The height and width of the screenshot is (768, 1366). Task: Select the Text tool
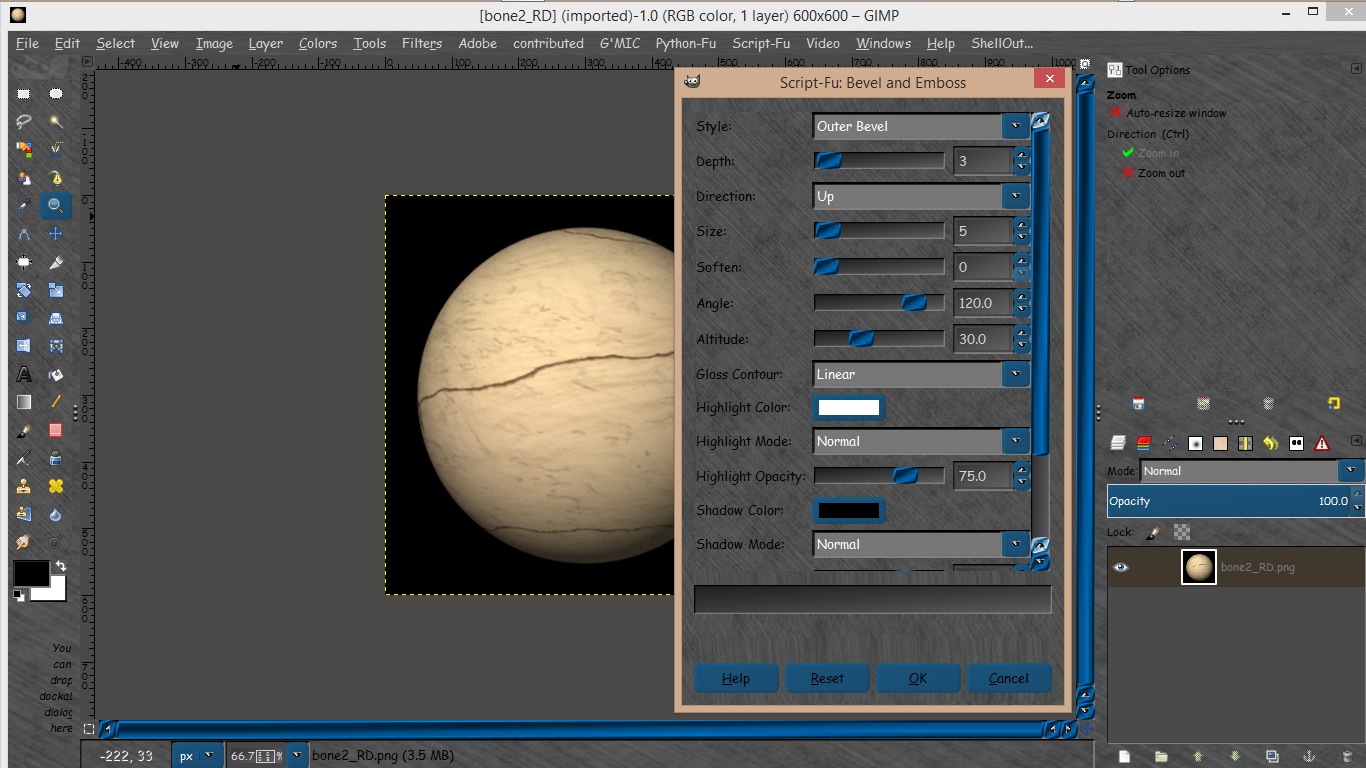(x=24, y=375)
